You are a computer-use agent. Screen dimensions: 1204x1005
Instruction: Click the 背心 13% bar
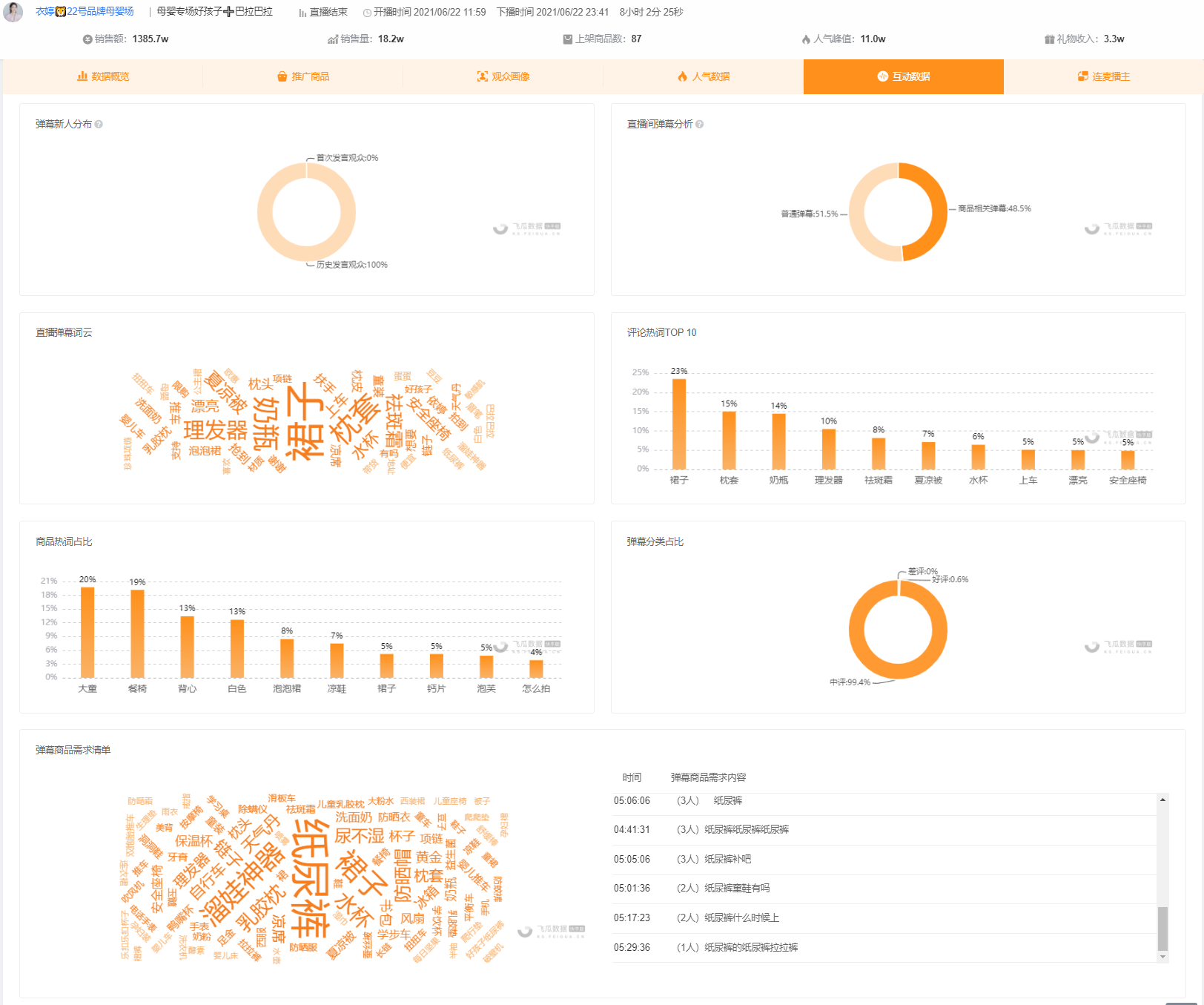point(187,648)
